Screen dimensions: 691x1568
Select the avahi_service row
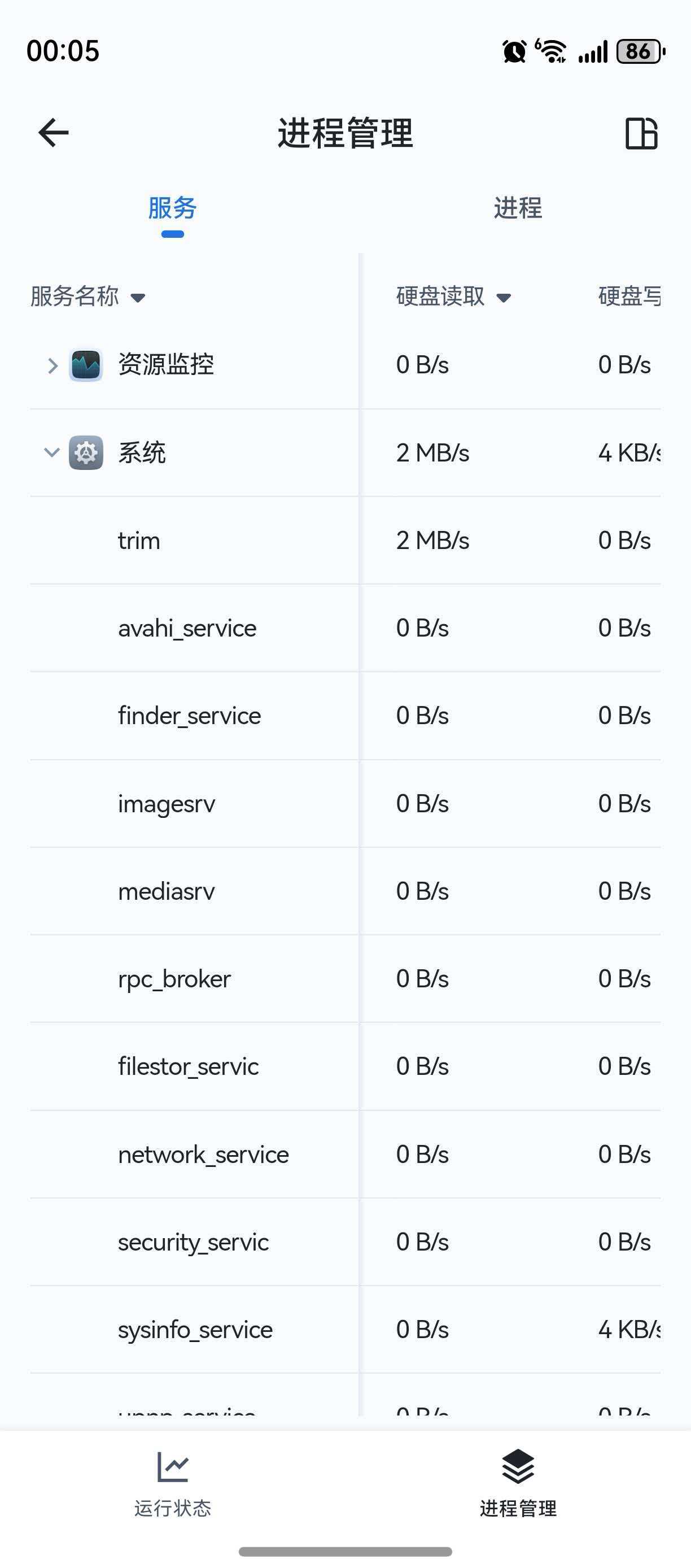point(187,628)
